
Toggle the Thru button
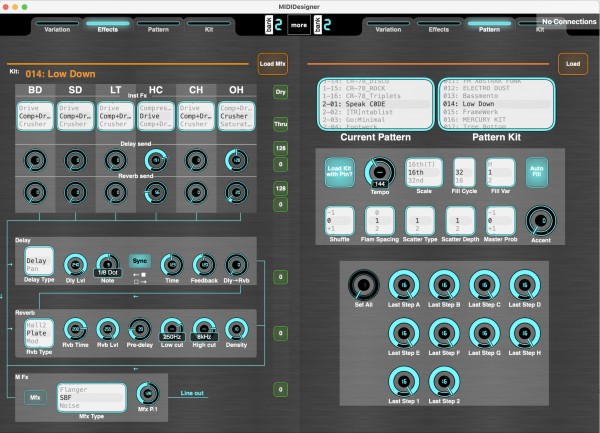[280, 124]
